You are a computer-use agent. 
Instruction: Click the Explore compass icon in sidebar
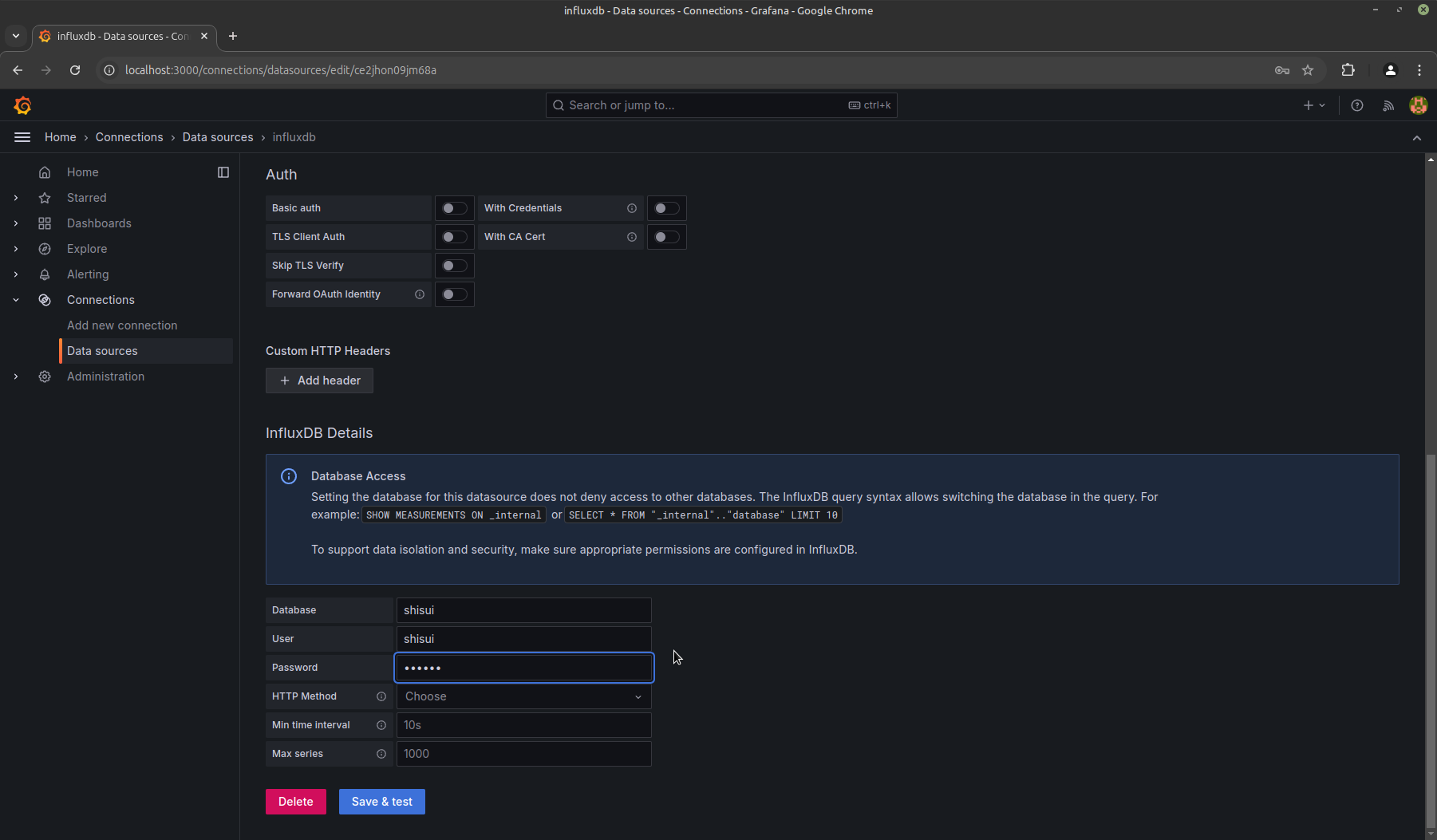coord(45,249)
